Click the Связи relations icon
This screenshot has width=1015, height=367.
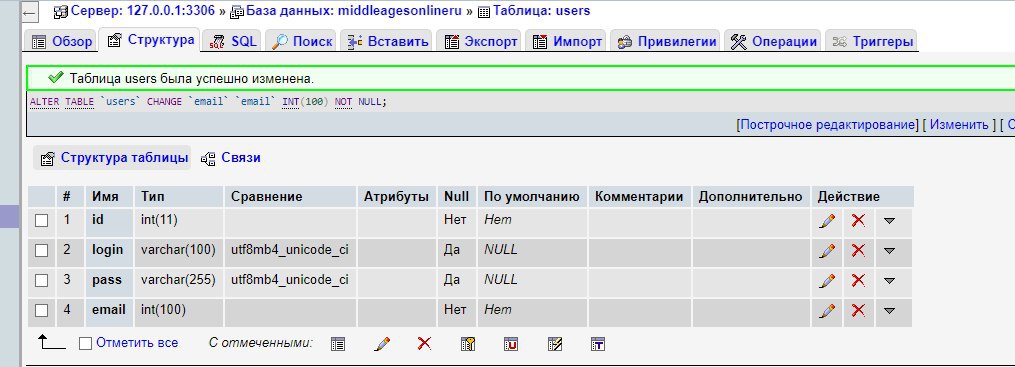(x=208, y=159)
